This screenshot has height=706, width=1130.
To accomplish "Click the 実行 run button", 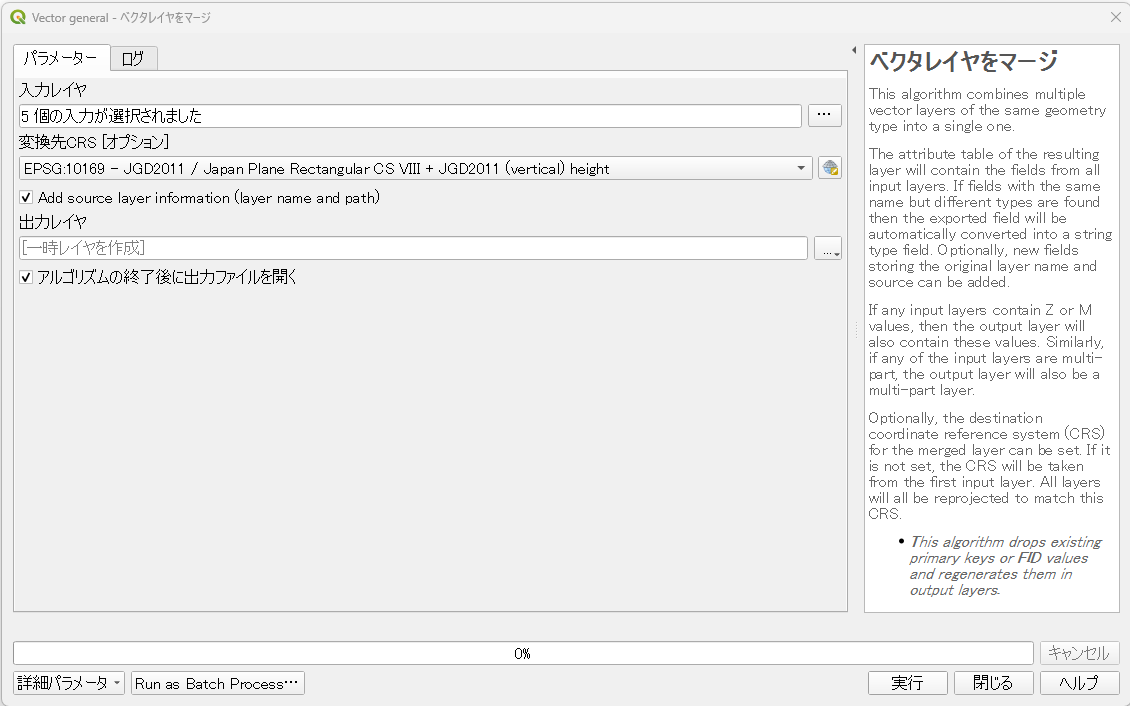I will 907,683.
